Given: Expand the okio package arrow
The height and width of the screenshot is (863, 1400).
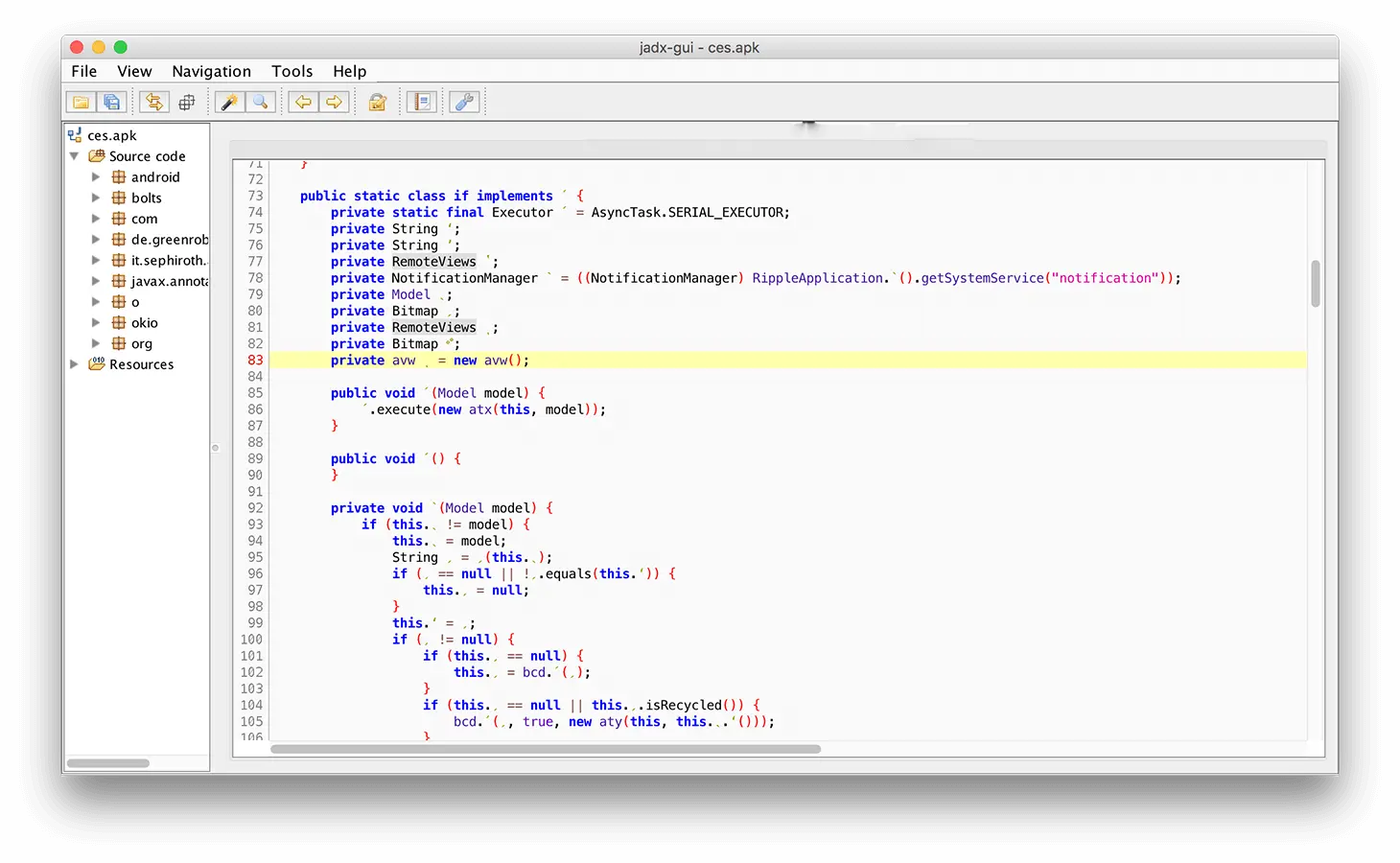Looking at the screenshot, I should click(x=95, y=322).
